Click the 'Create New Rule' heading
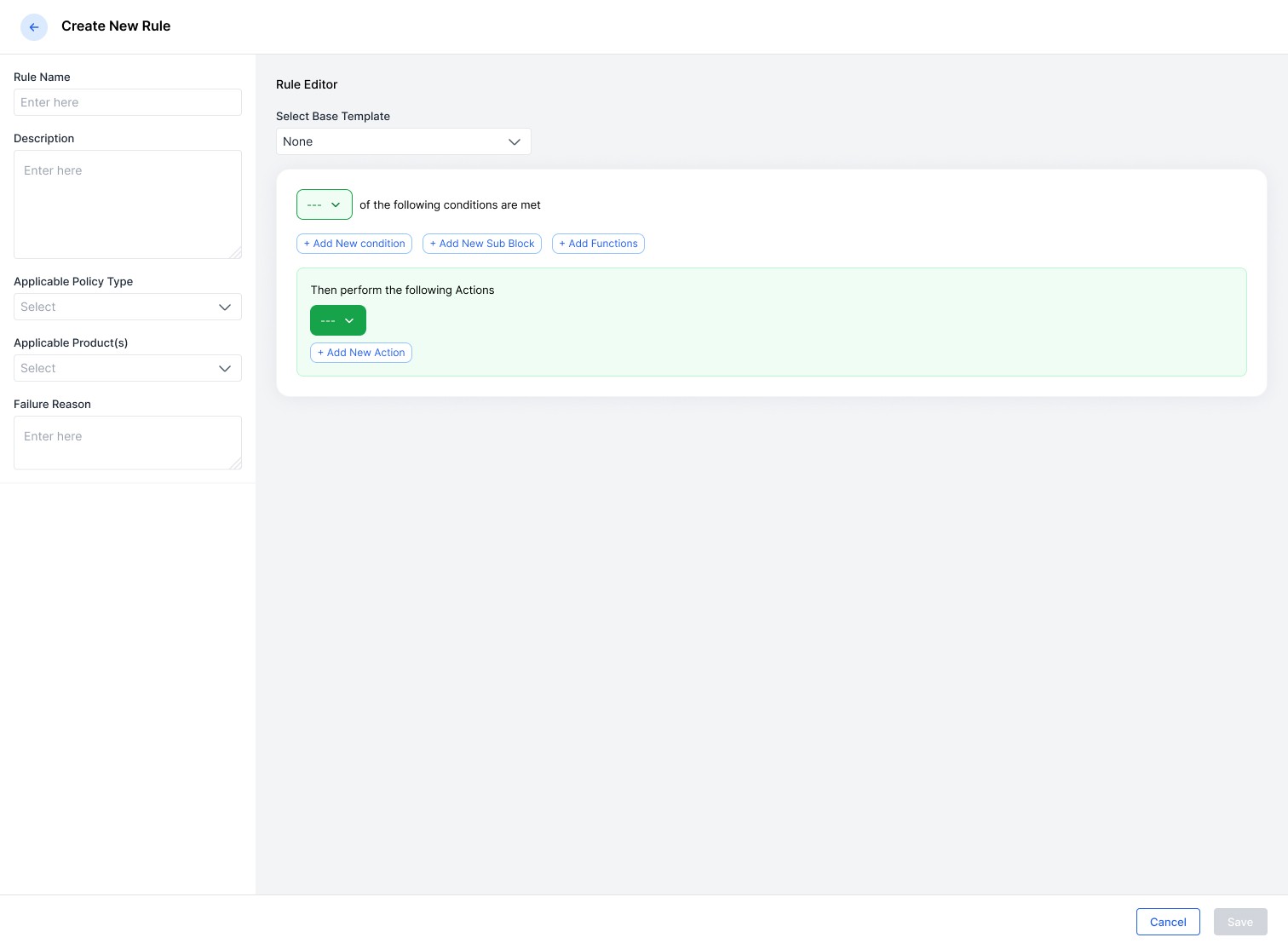1288x949 pixels. point(116,26)
